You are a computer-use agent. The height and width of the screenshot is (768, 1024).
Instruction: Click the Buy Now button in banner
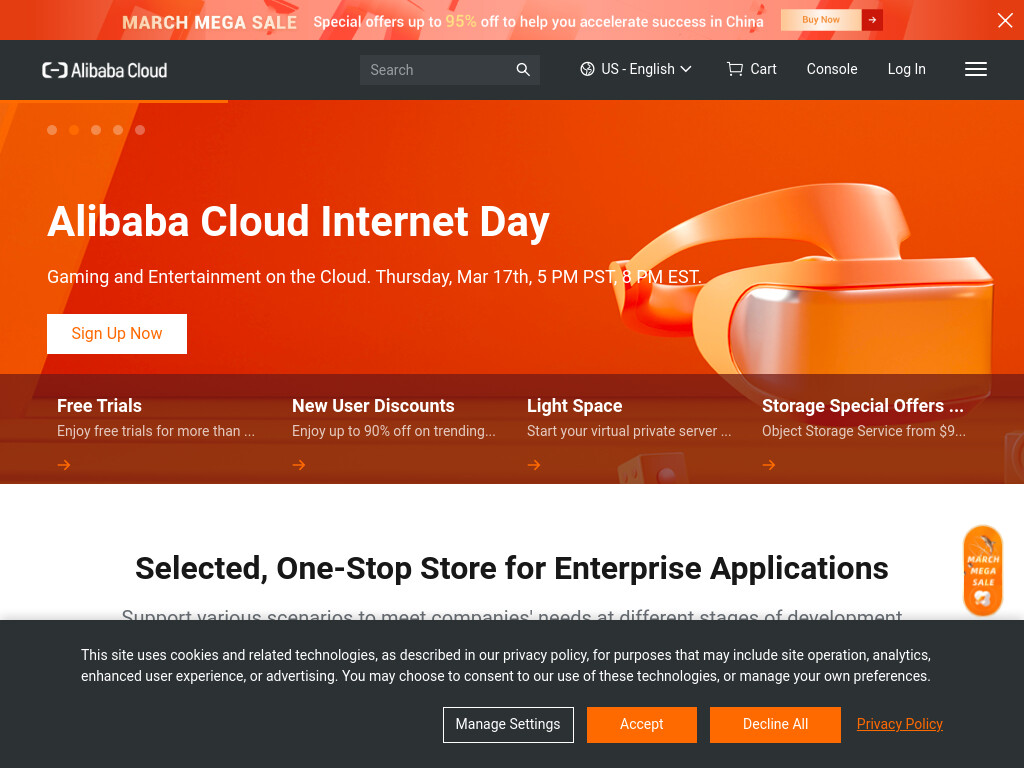point(821,20)
